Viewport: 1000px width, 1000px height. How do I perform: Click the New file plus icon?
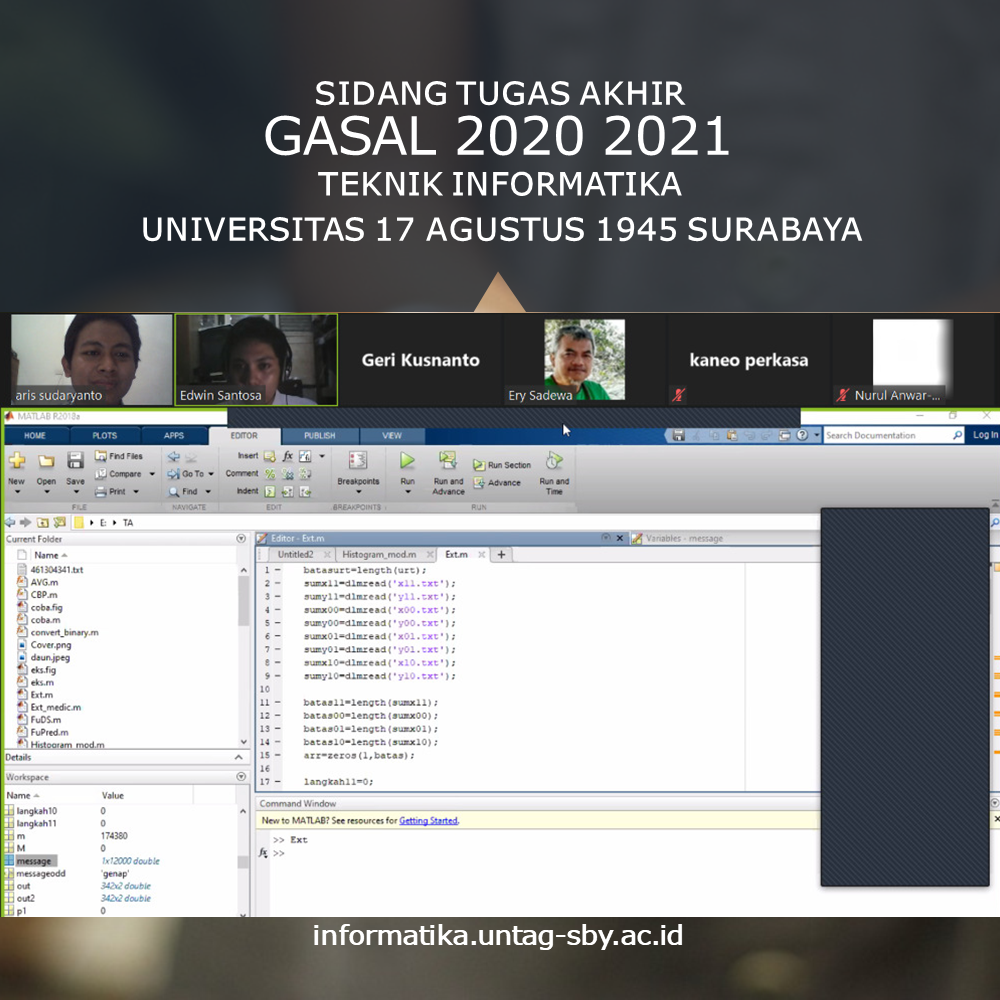pyautogui.click(x=17, y=461)
